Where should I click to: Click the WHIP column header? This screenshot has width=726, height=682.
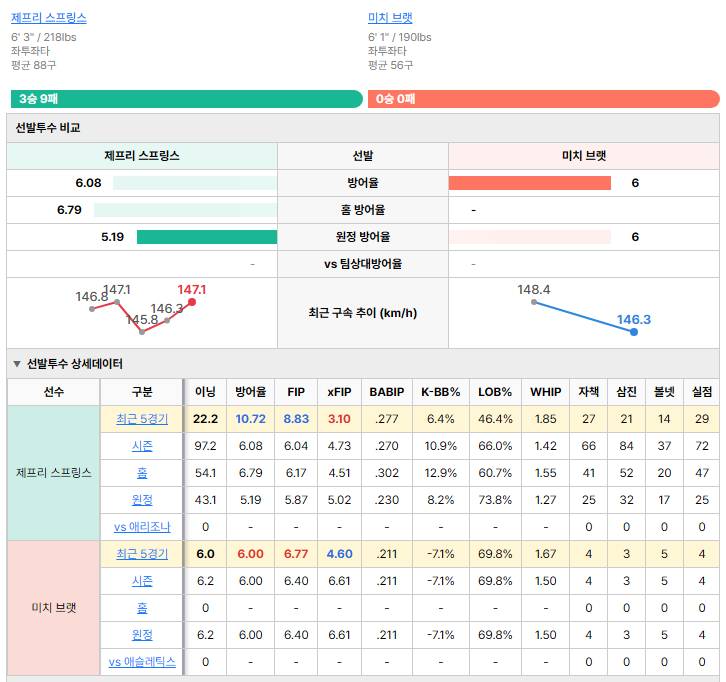point(545,392)
